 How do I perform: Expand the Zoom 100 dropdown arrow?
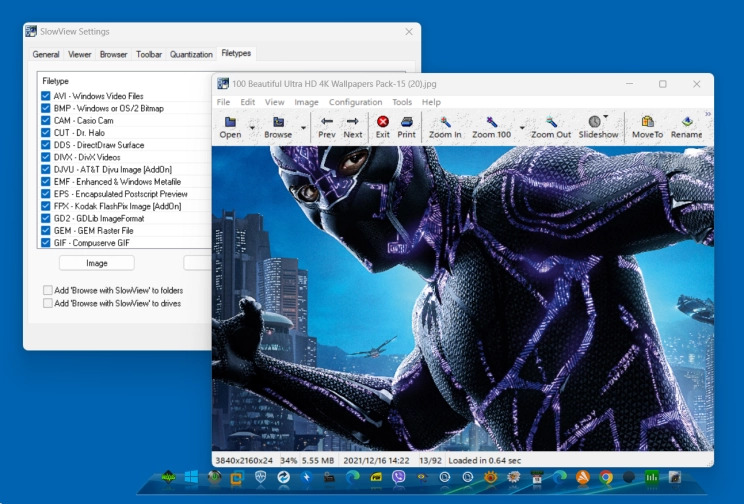[522, 128]
